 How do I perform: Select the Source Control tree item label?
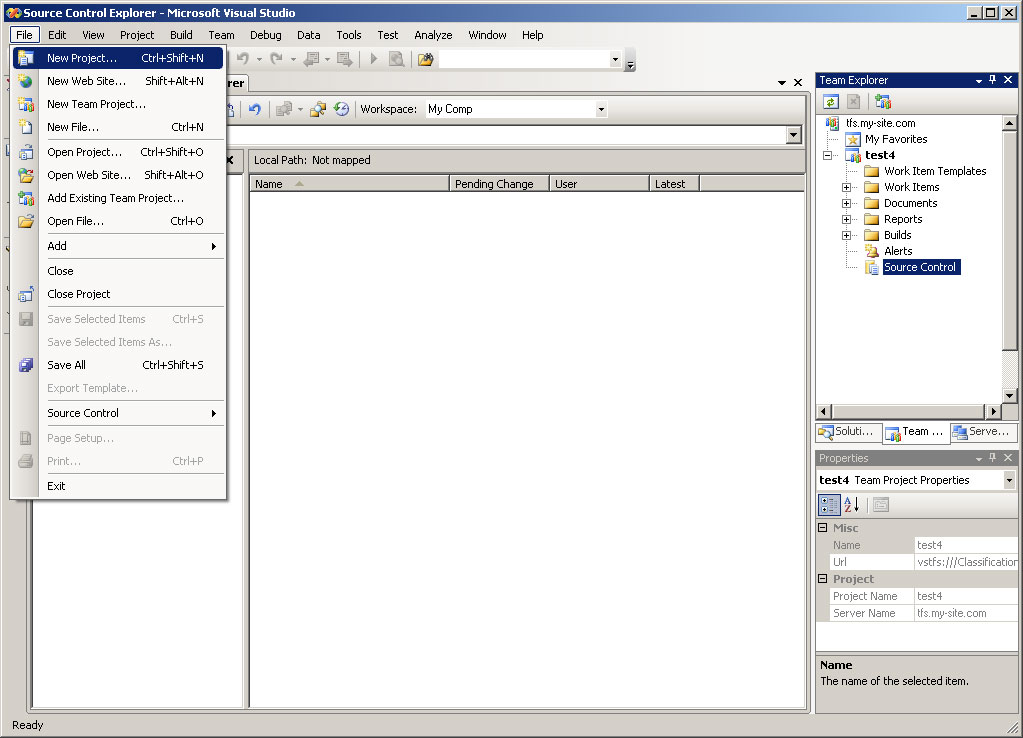click(x=921, y=267)
